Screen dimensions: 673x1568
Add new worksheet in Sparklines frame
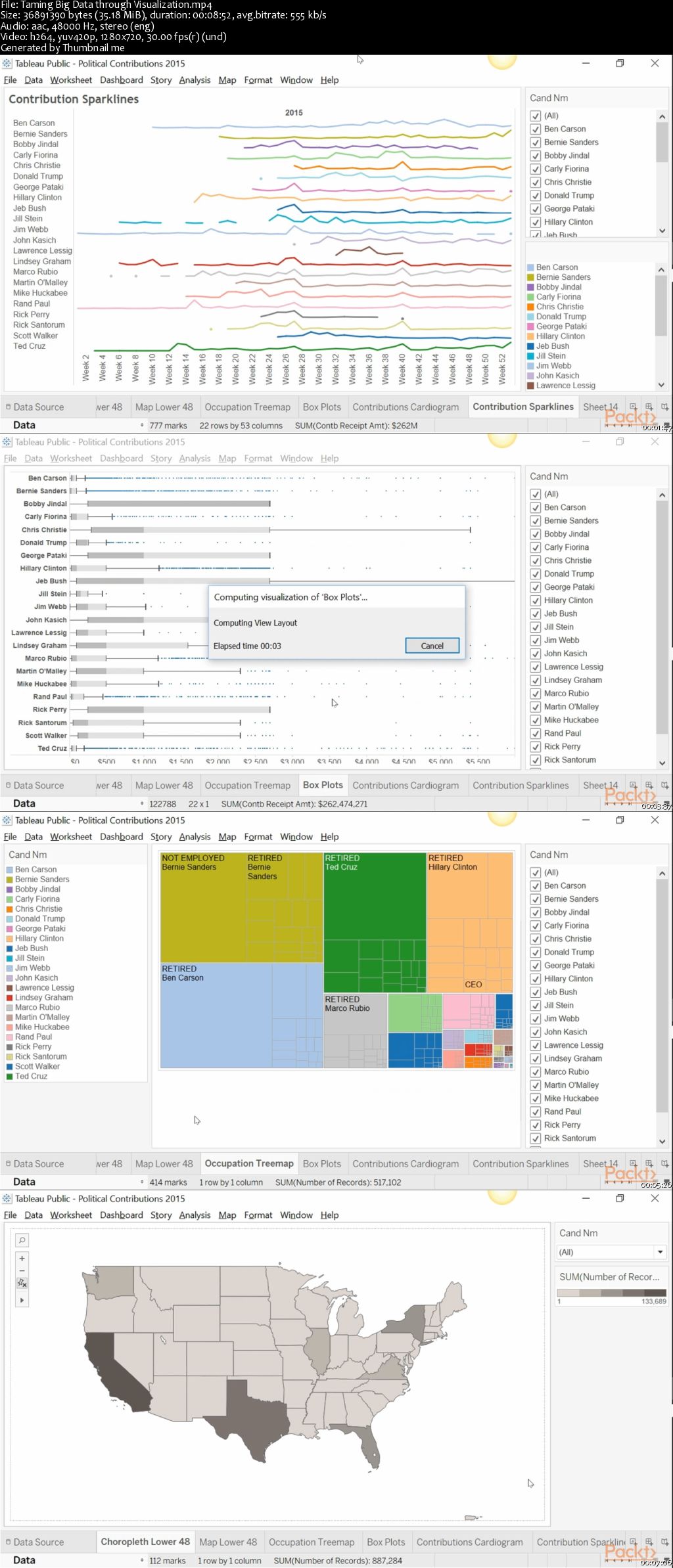(633, 407)
